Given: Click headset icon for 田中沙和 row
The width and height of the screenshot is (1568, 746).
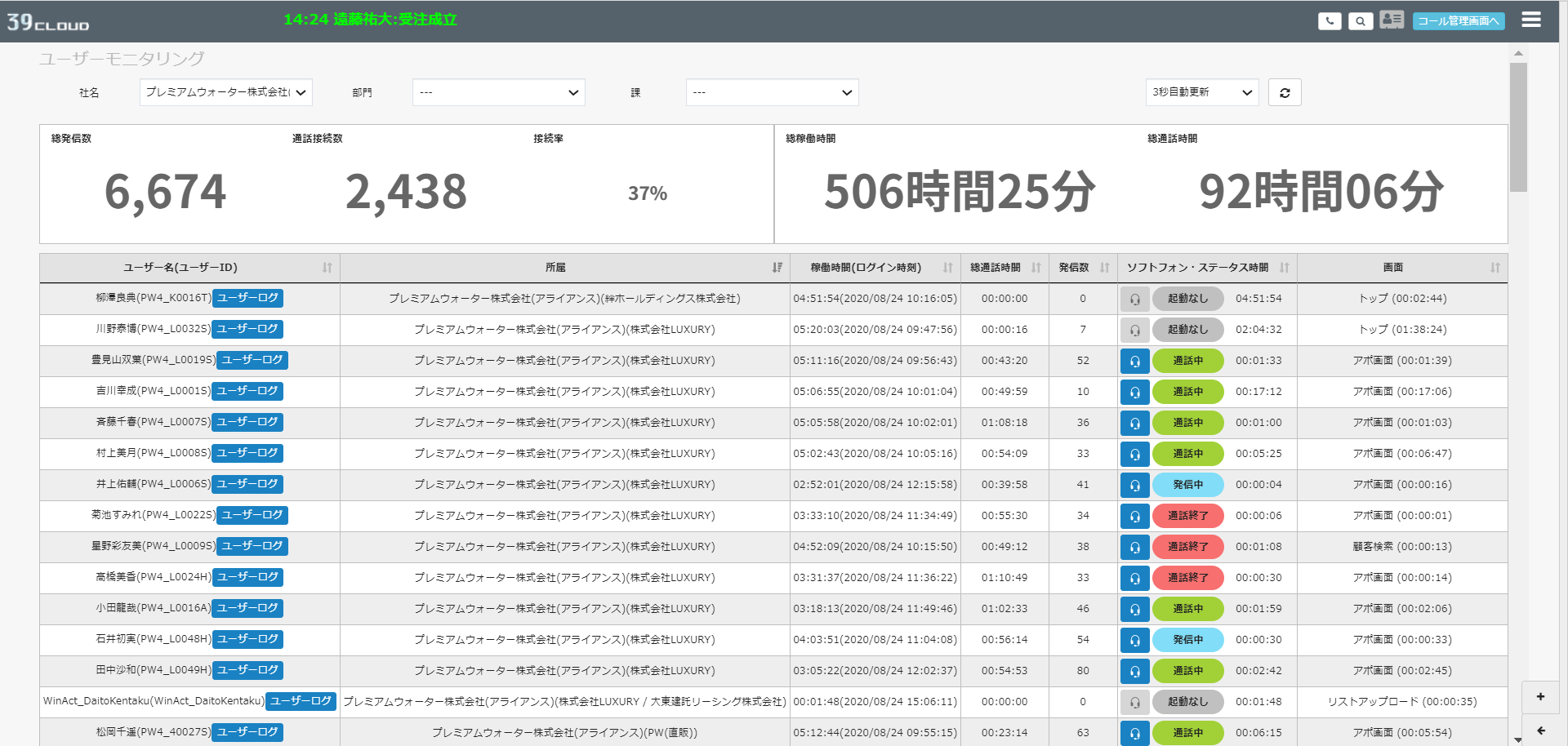Looking at the screenshot, I should tap(1135, 671).
